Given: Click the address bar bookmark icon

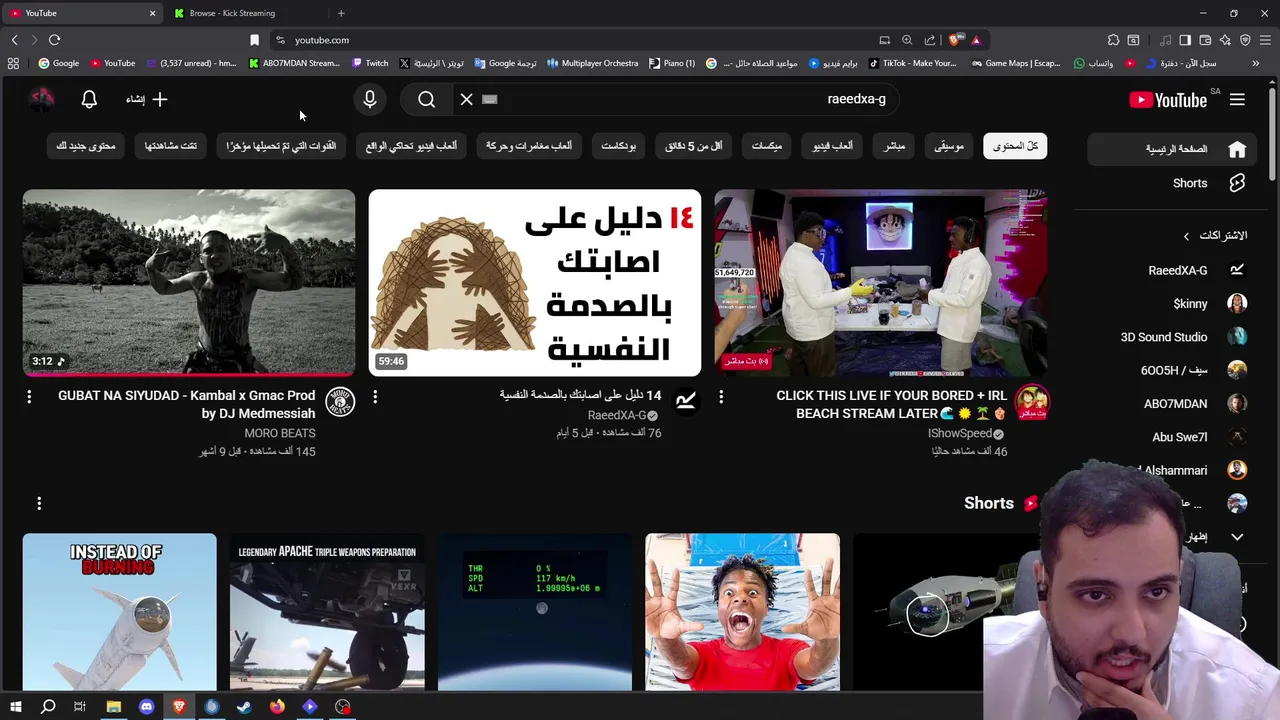Looking at the screenshot, I should coord(254,40).
